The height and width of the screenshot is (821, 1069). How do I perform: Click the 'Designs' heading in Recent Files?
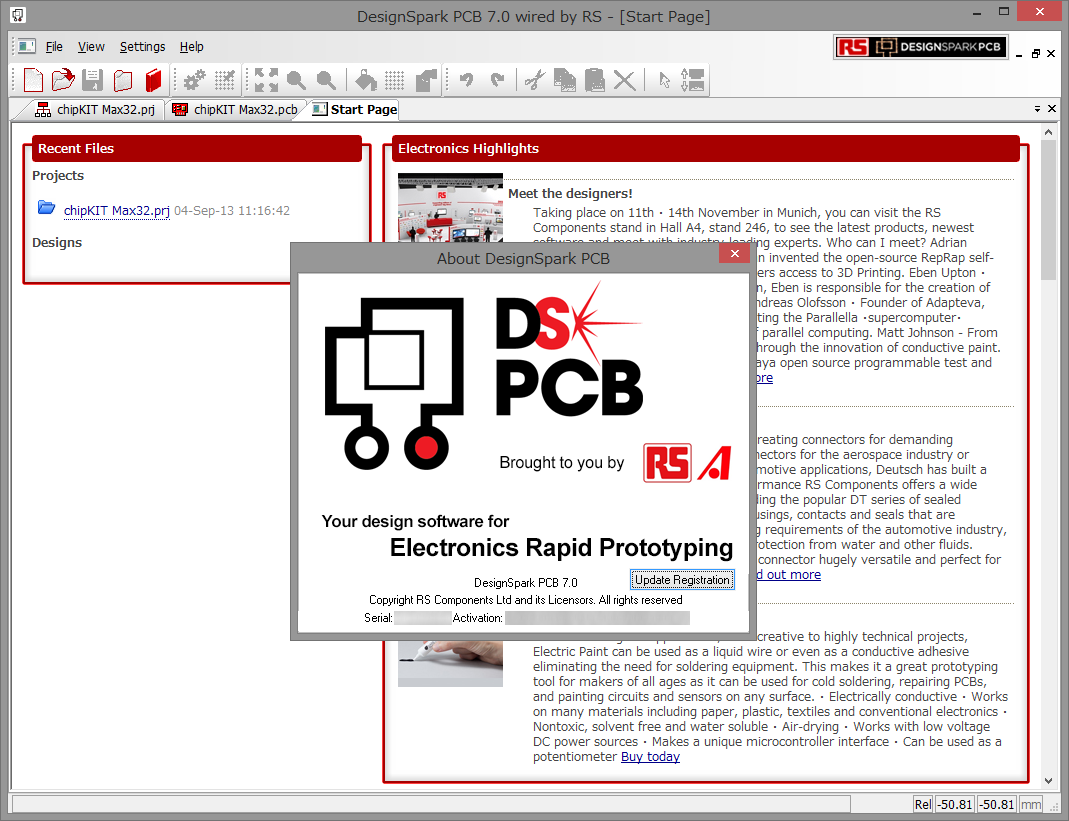click(57, 243)
